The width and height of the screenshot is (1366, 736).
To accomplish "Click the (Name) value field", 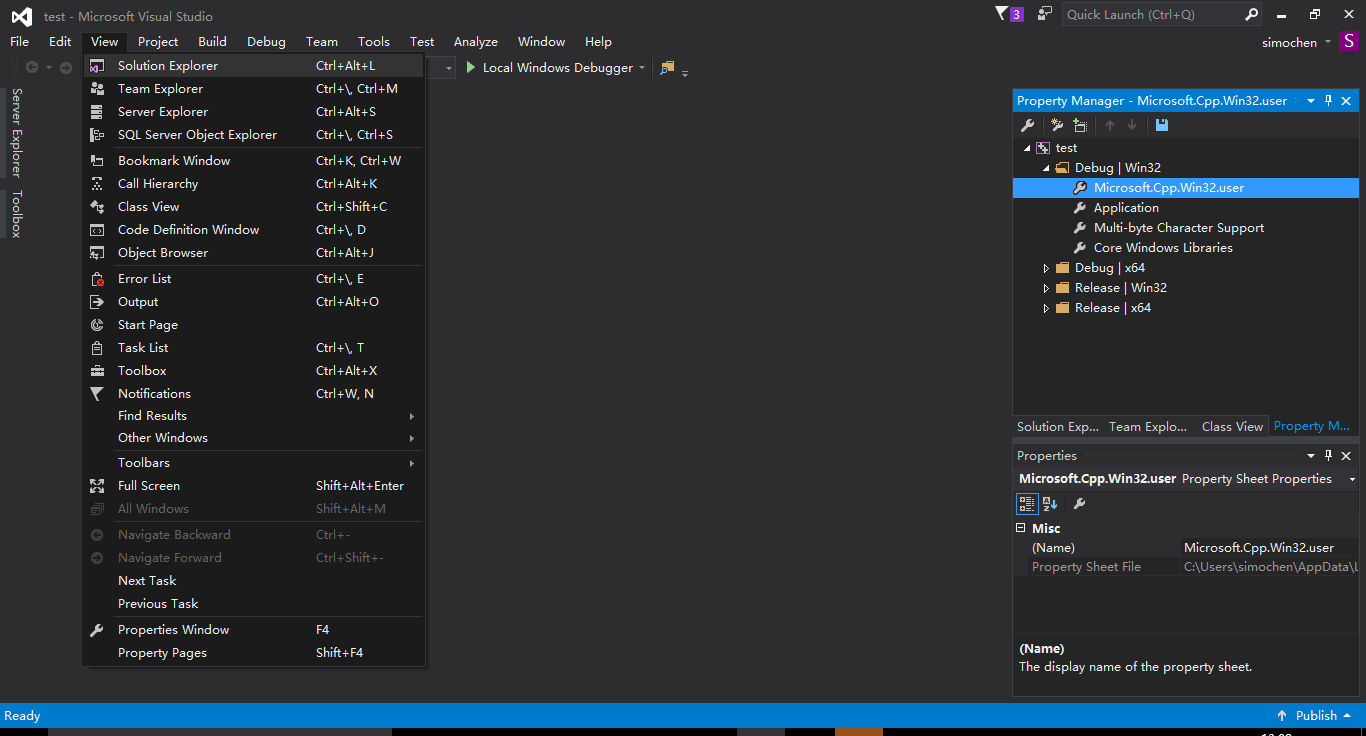I will pyautogui.click(x=1270, y=548).
